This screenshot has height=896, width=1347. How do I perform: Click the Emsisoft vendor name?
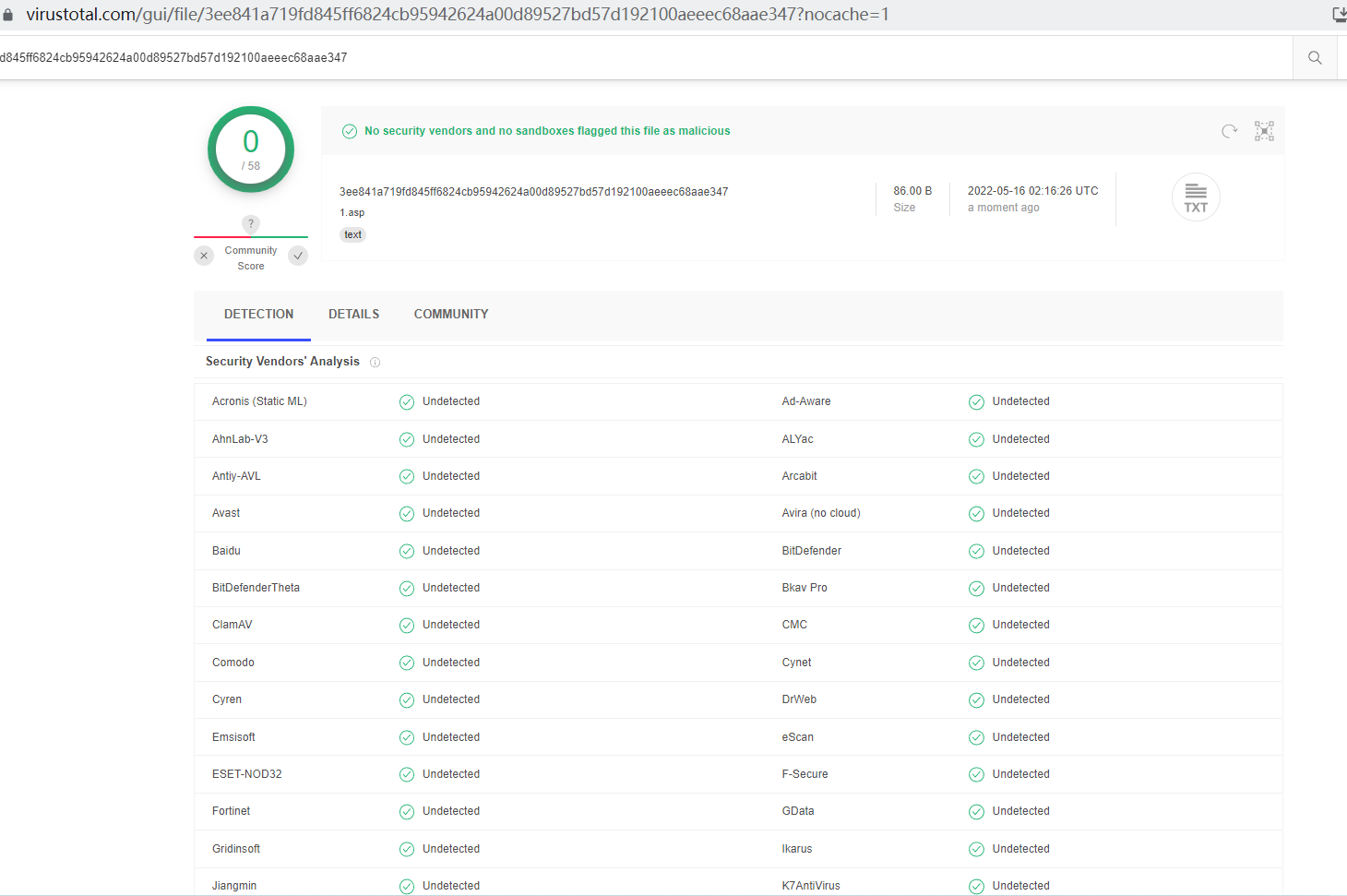click(233, 737)
